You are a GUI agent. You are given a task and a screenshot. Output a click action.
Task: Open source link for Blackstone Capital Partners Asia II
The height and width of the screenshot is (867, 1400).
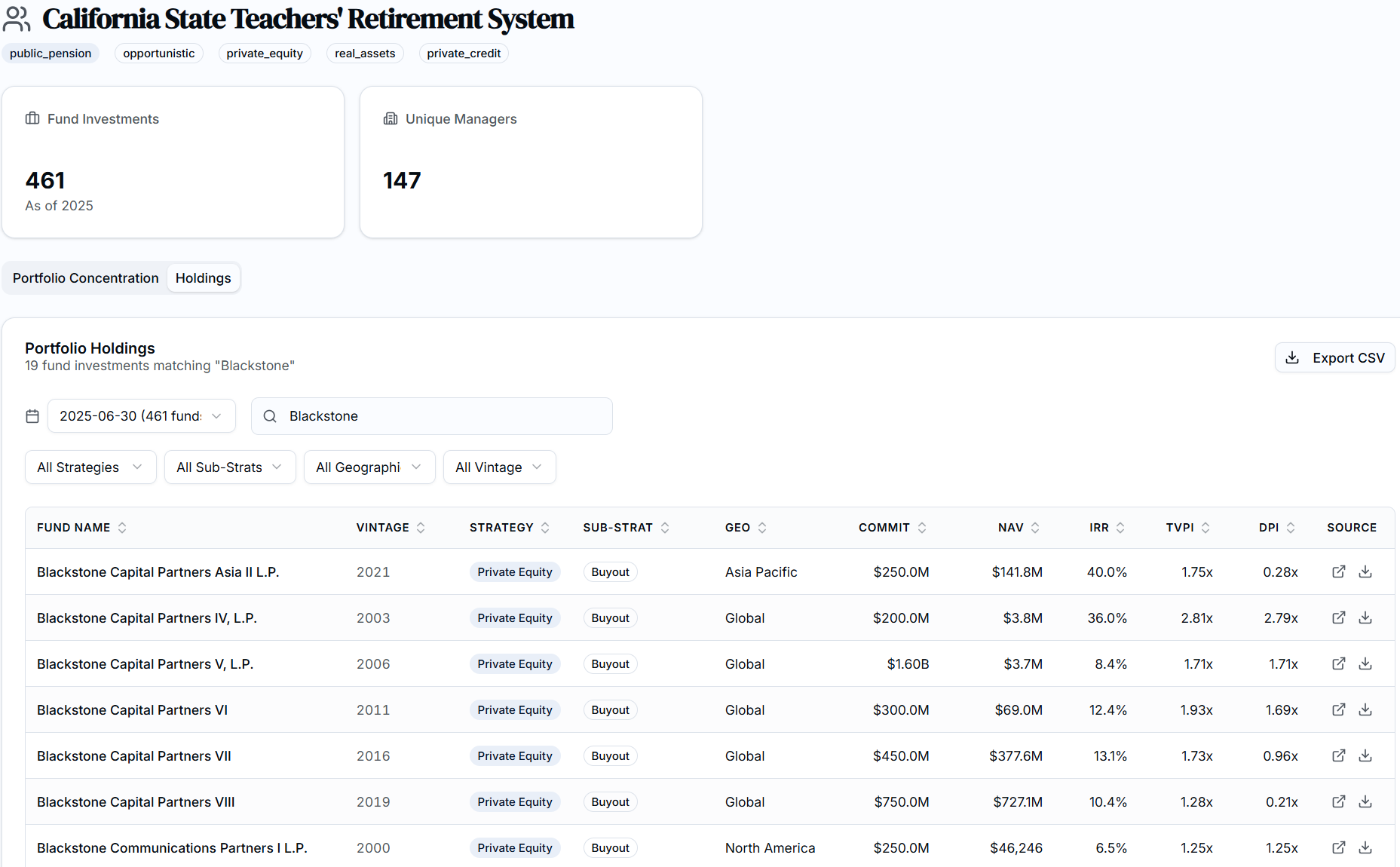[x=1338, y=571]
